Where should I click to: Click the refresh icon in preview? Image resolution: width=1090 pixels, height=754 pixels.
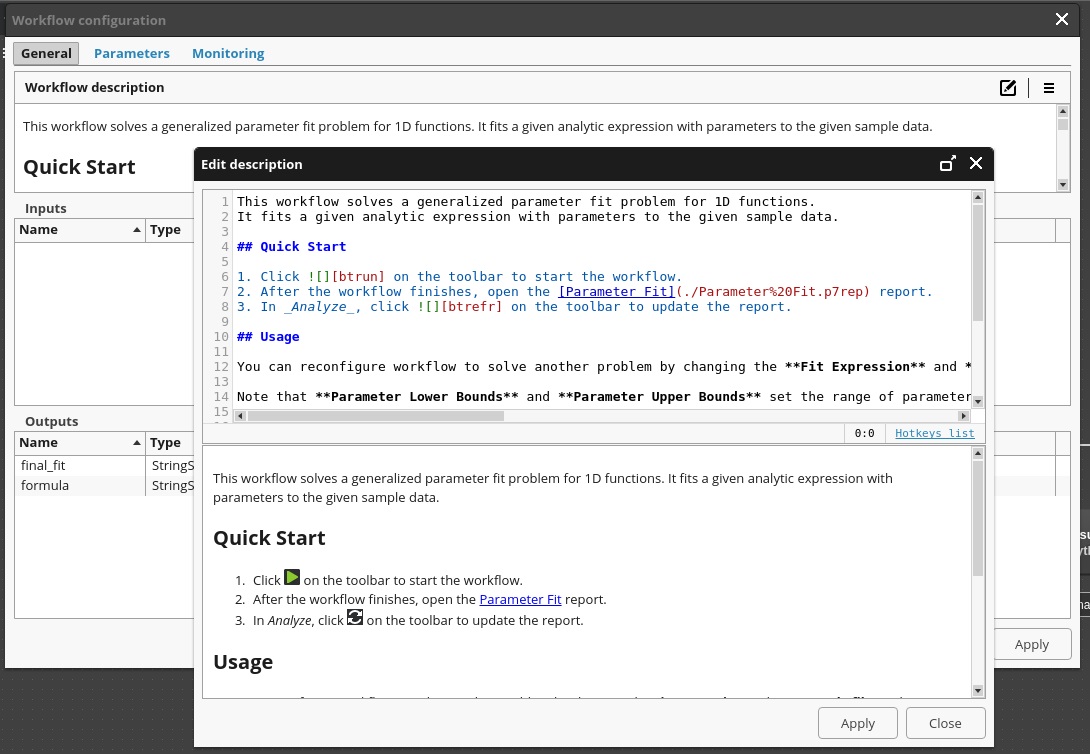tap(355, 617)
